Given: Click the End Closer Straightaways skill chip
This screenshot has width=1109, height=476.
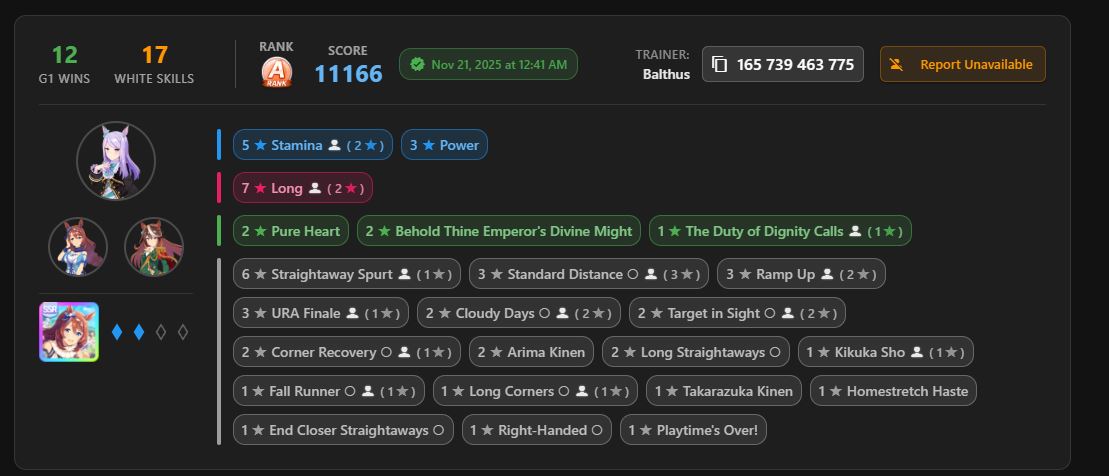Looking at the screenshot, I should click(x=343, y=430).
